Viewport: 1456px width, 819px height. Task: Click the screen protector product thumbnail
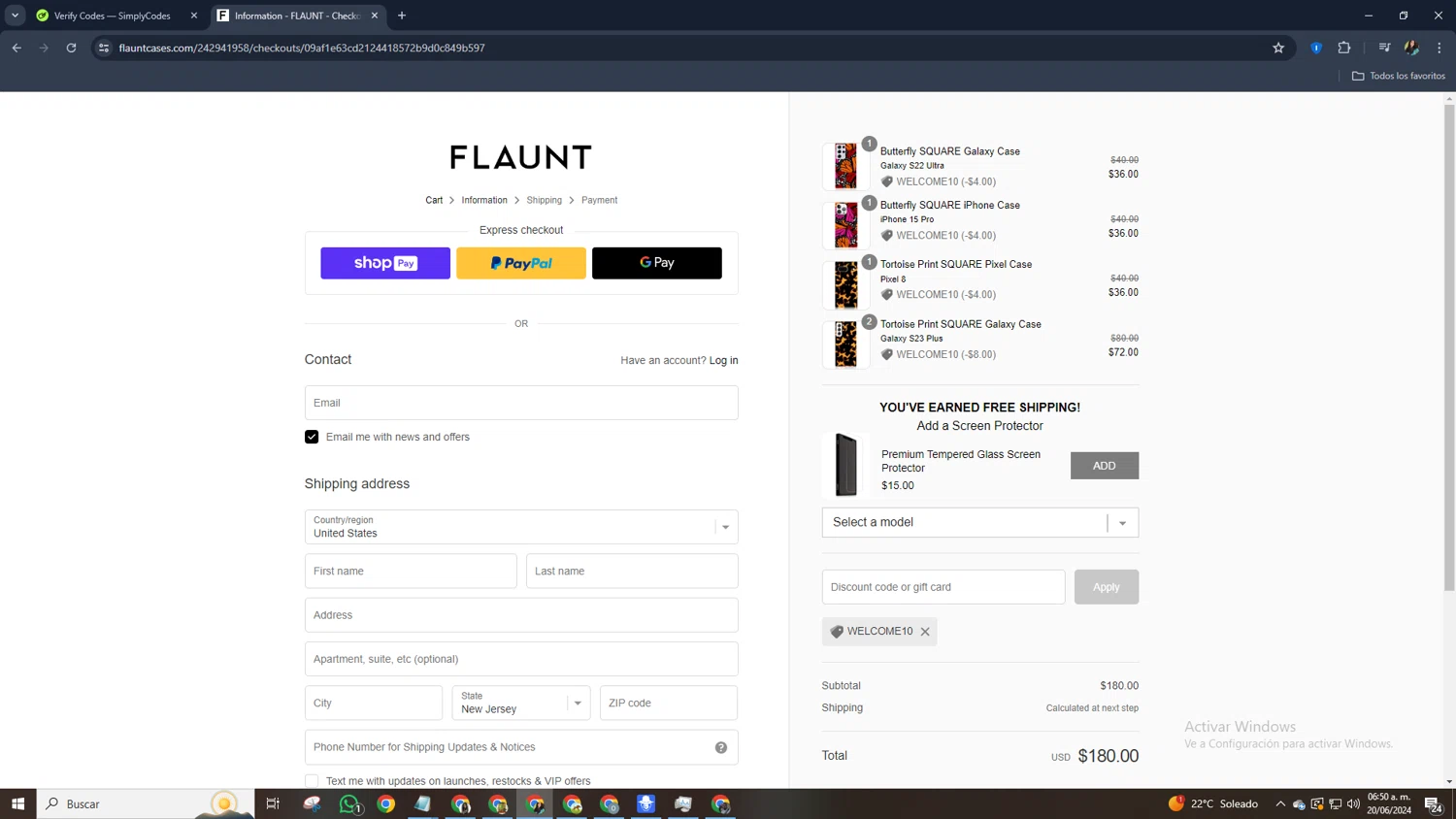[x=846, y=466]
